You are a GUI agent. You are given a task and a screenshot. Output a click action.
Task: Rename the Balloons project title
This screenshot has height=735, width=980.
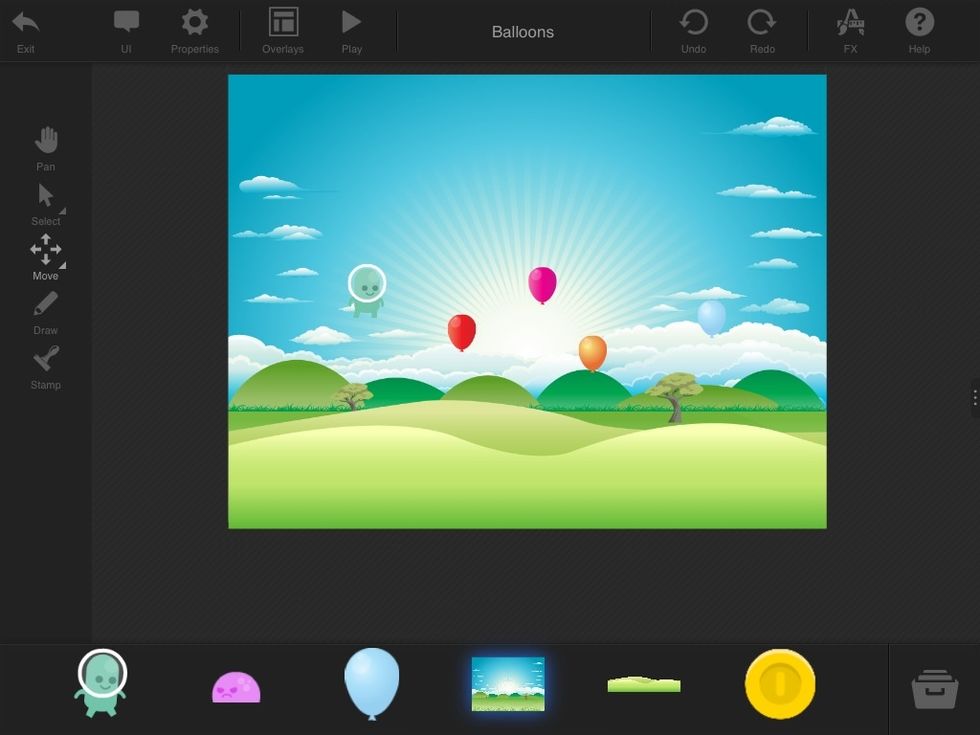(522, 31)
